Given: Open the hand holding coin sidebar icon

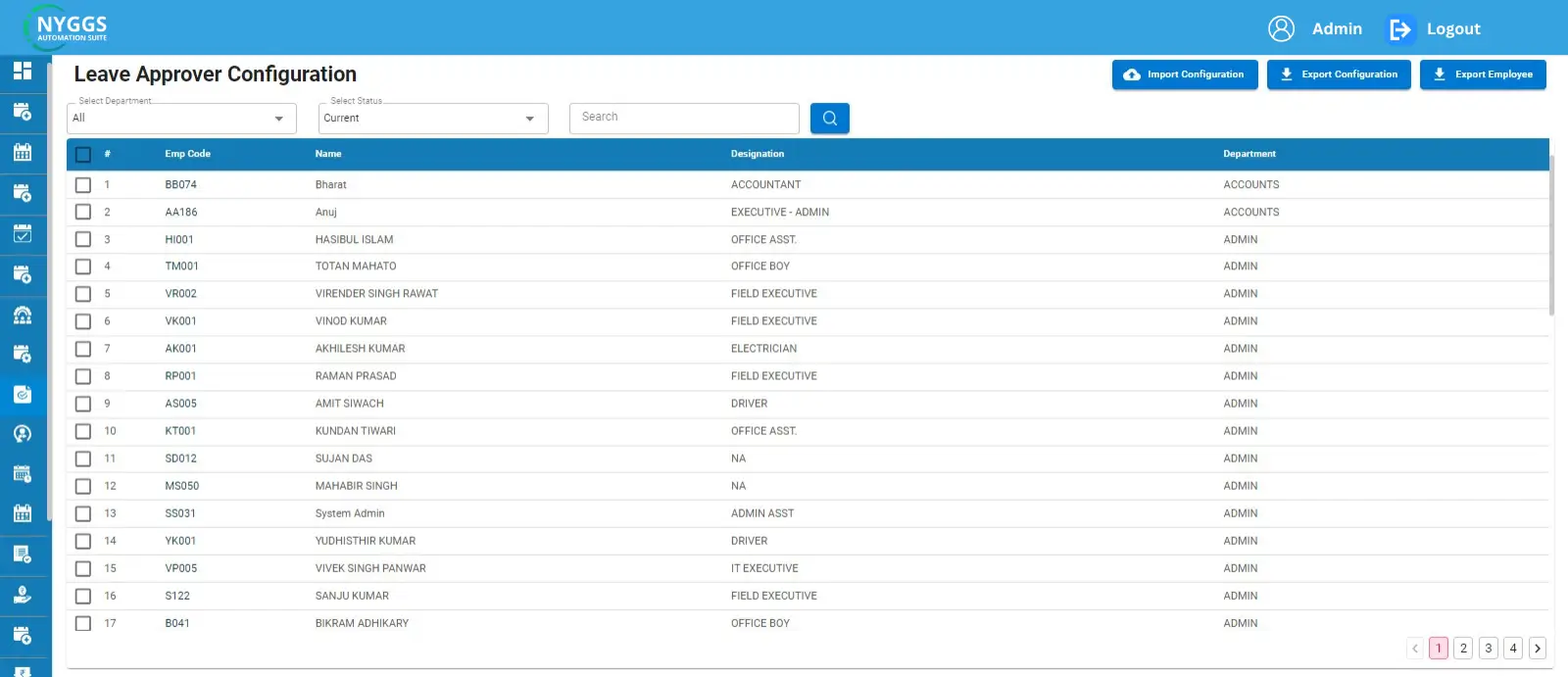Looking at the screenshot, I should [x=23, y=595].
